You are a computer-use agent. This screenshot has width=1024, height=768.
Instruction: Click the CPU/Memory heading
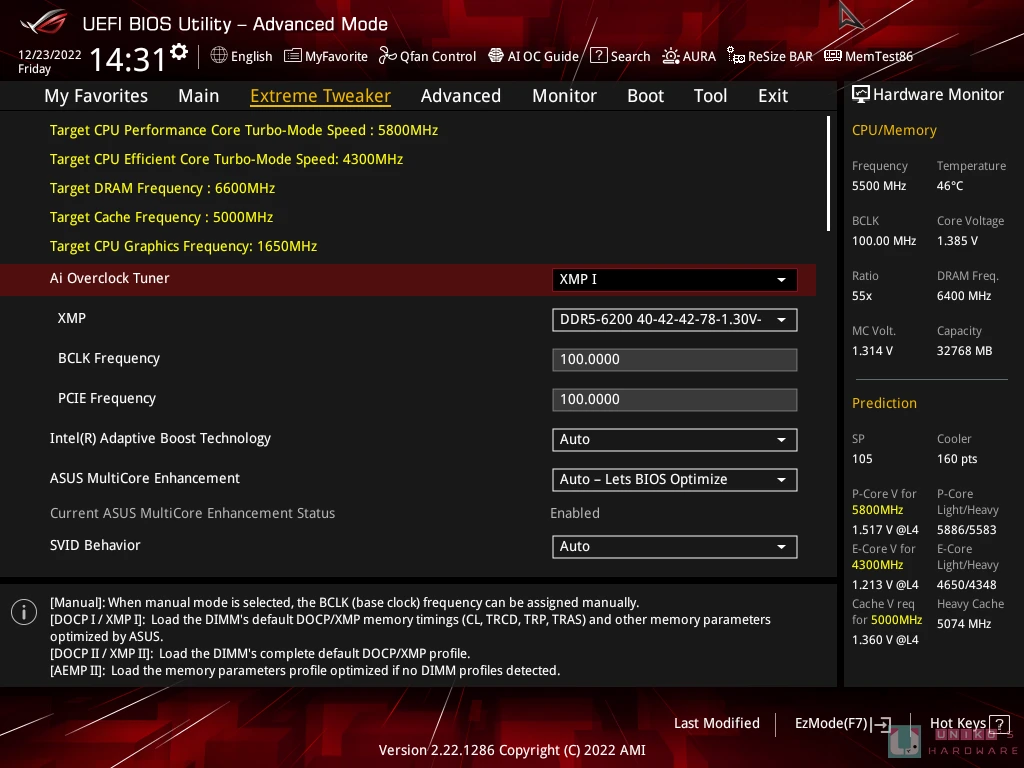[x=894, y=130]
